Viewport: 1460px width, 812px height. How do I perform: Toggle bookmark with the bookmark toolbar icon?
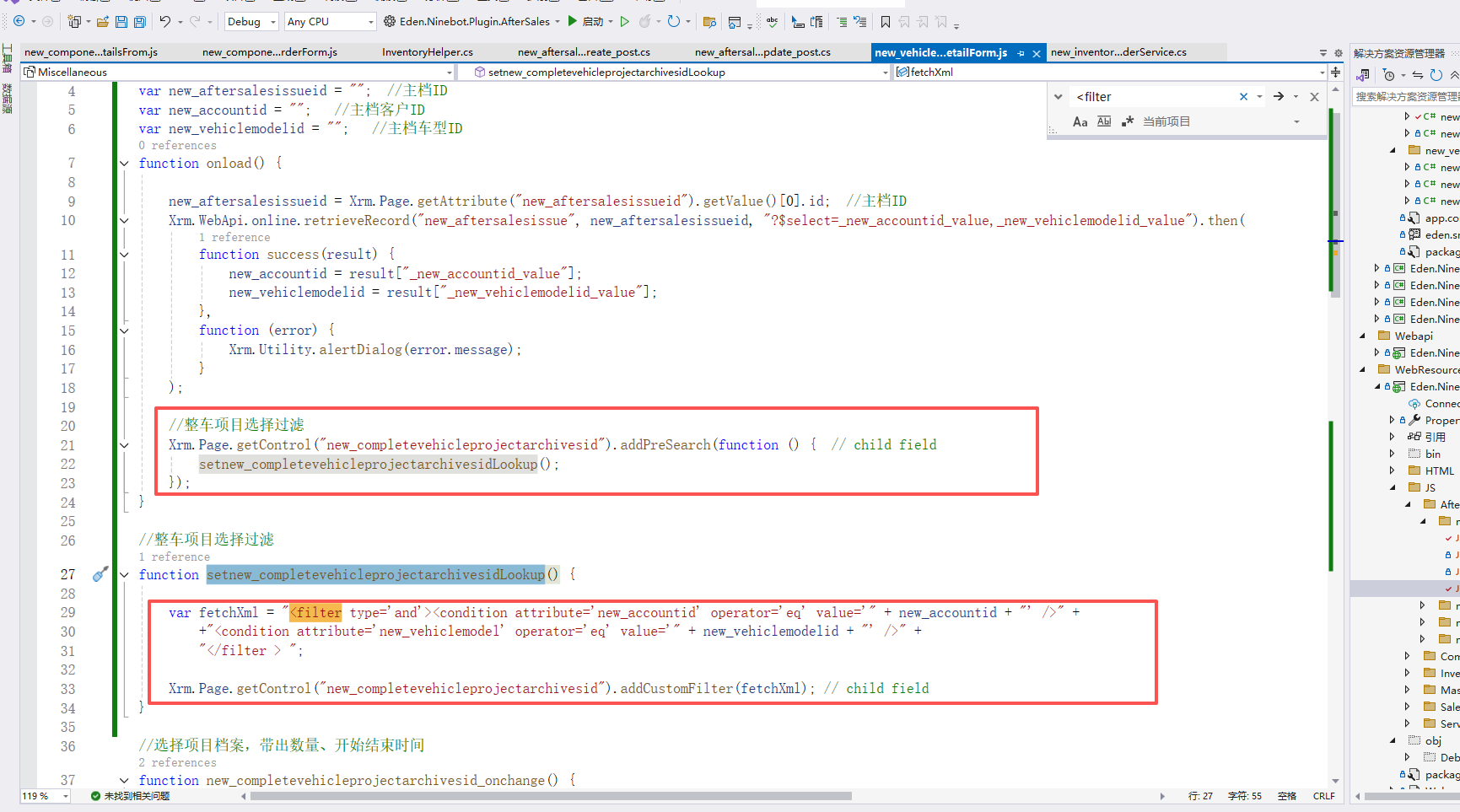click(x=886, y=22)
